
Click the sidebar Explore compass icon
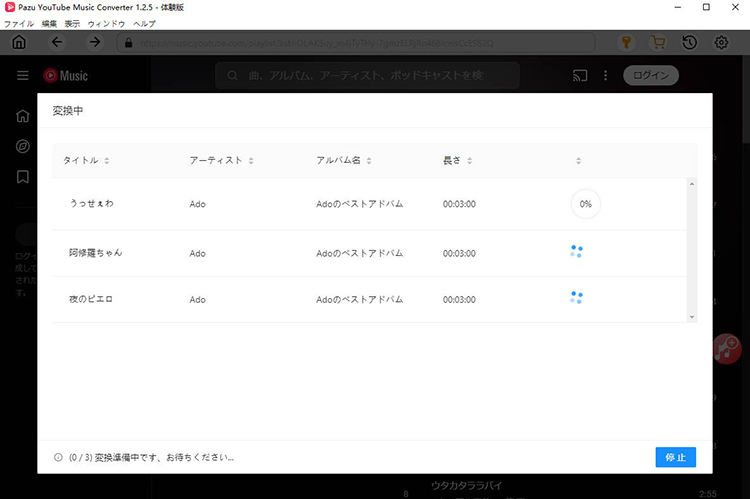tap(22, 146)
